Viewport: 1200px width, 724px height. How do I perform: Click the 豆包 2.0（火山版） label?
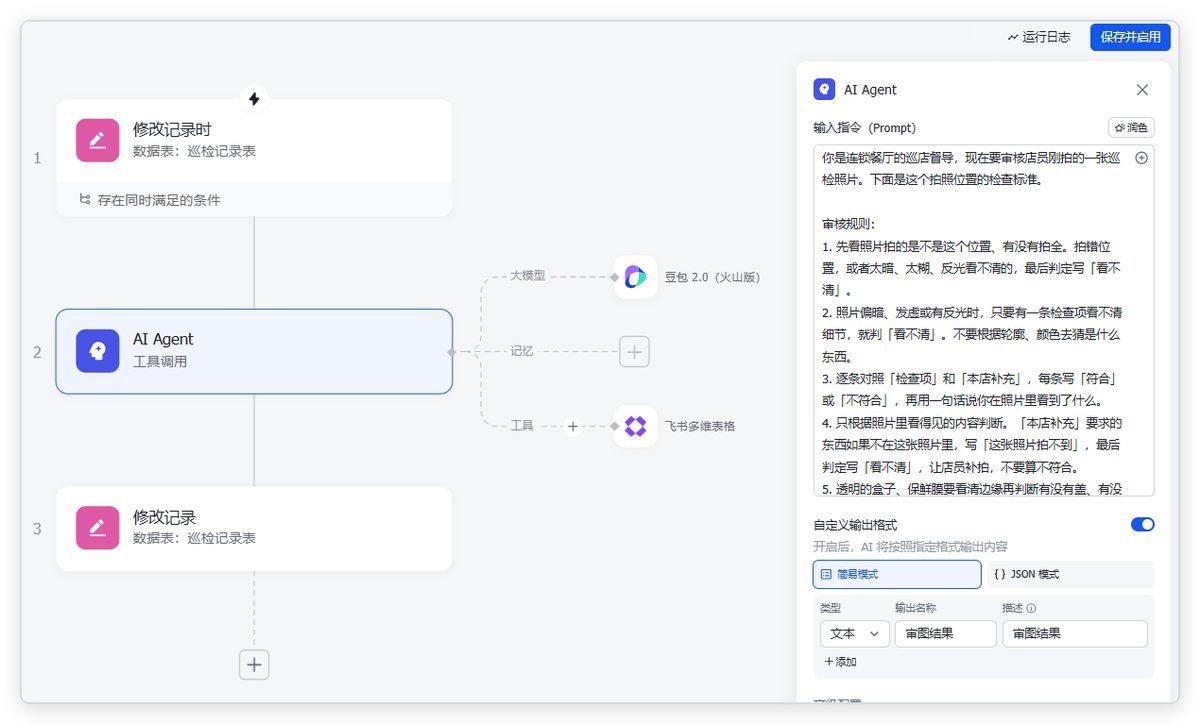(713, 277)
